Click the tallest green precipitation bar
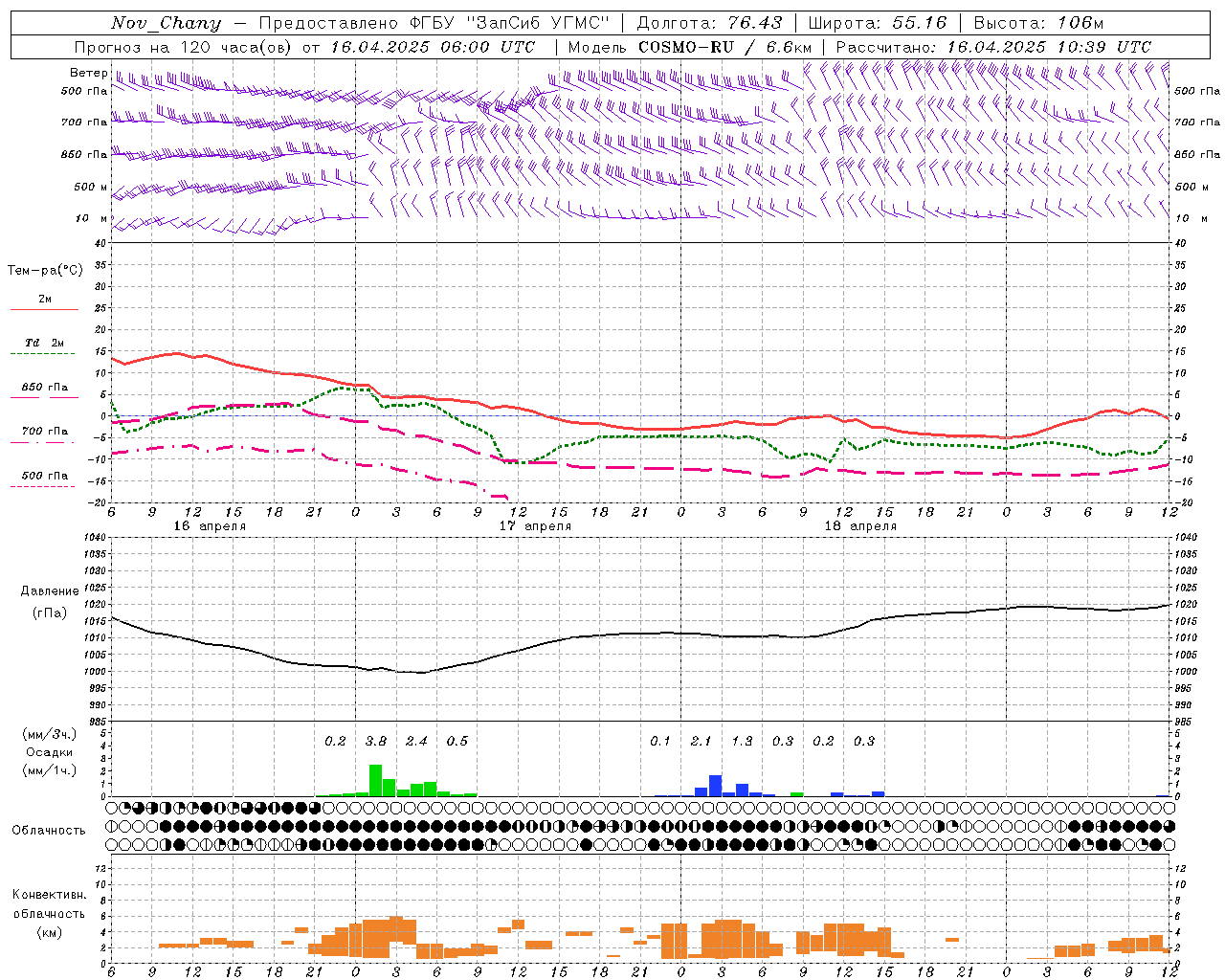Viewport: 1225px width, 980px height. click(x=376, y=780)
